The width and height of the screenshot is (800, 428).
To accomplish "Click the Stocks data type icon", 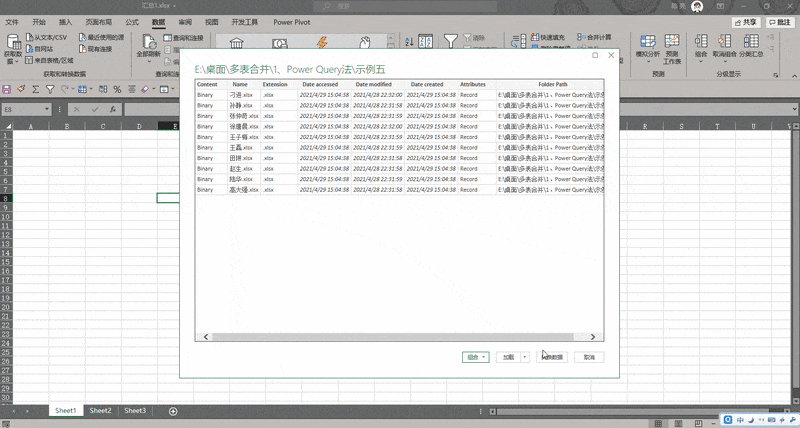I will 238,43.
